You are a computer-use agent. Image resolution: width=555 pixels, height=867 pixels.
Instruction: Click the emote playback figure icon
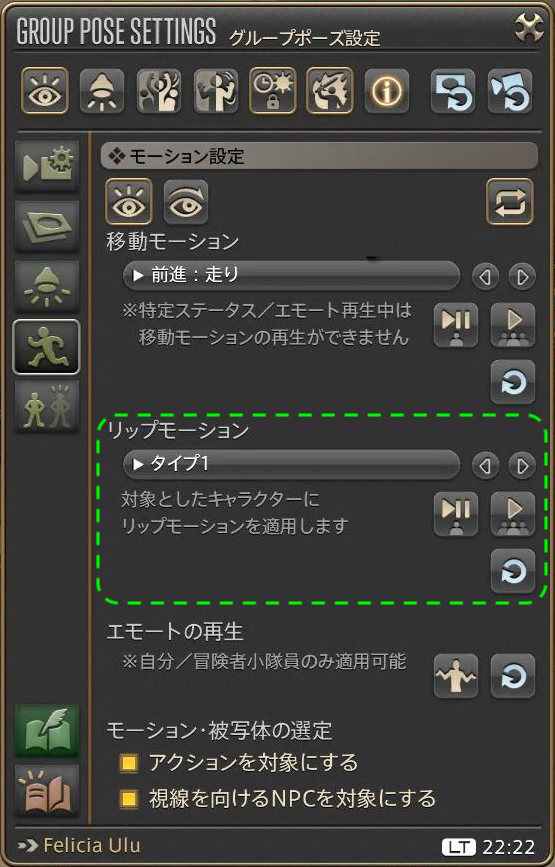455,676
